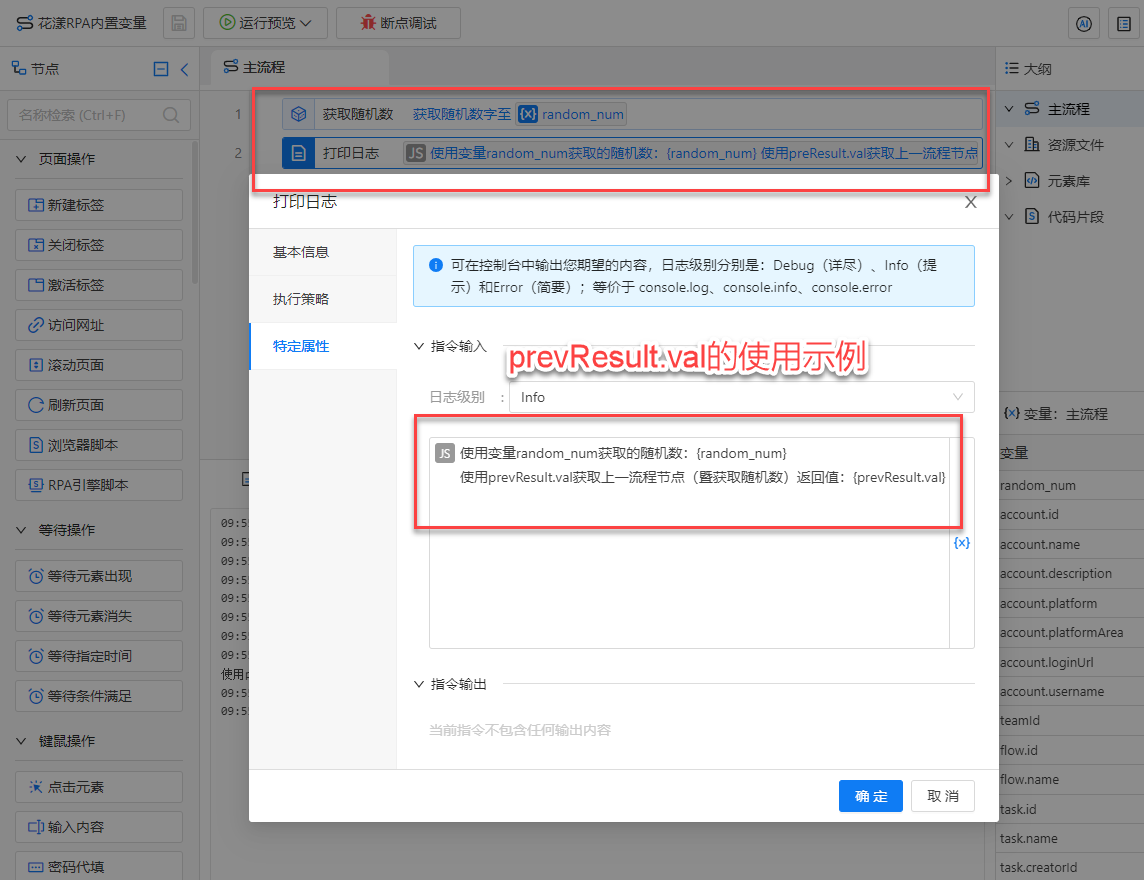Open the 日志级别 Info dropdown
This screenshot has height=880, width=1144.
tap(741, 397)
